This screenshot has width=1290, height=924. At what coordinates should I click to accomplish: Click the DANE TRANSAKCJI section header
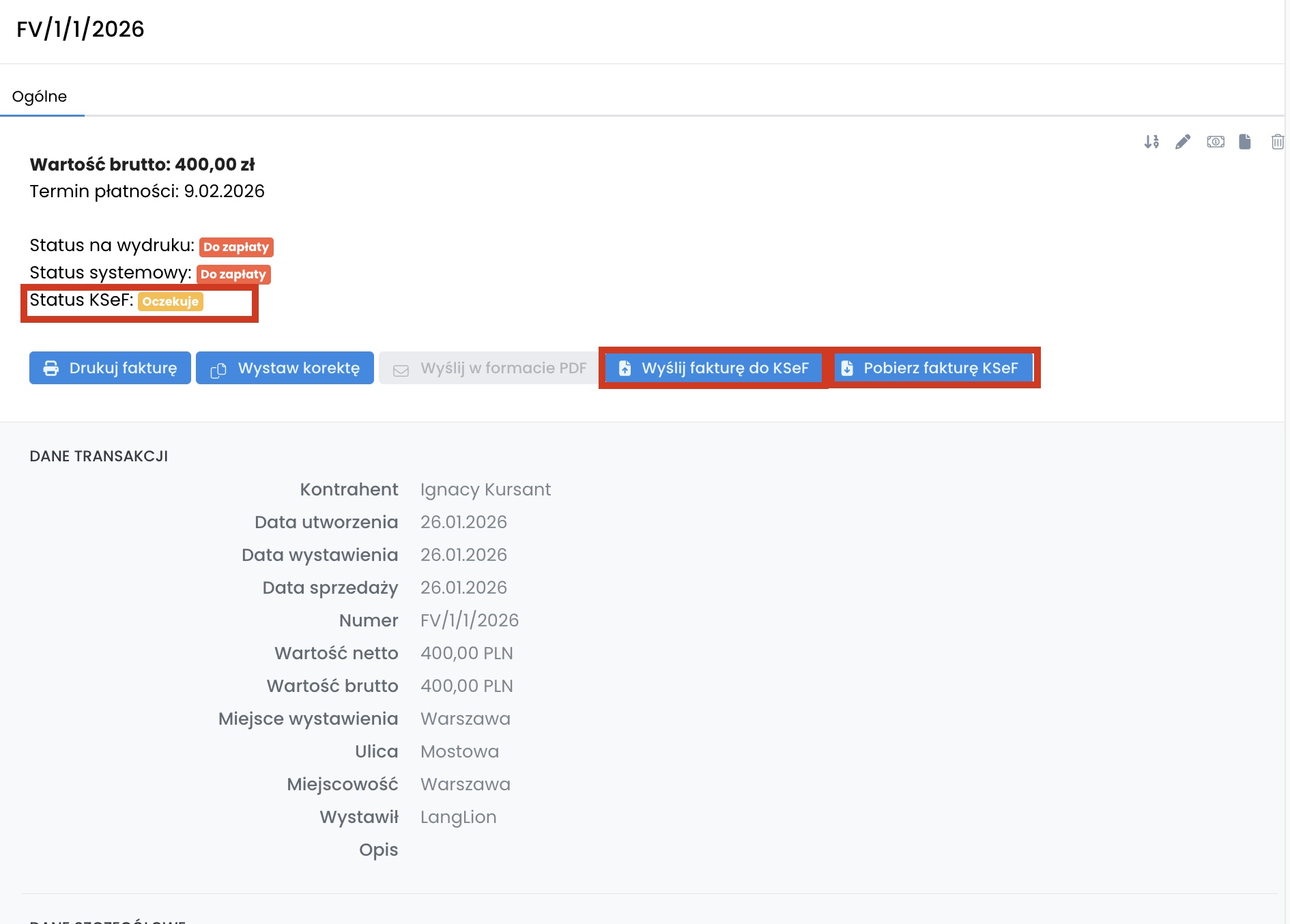pos(99,456)
